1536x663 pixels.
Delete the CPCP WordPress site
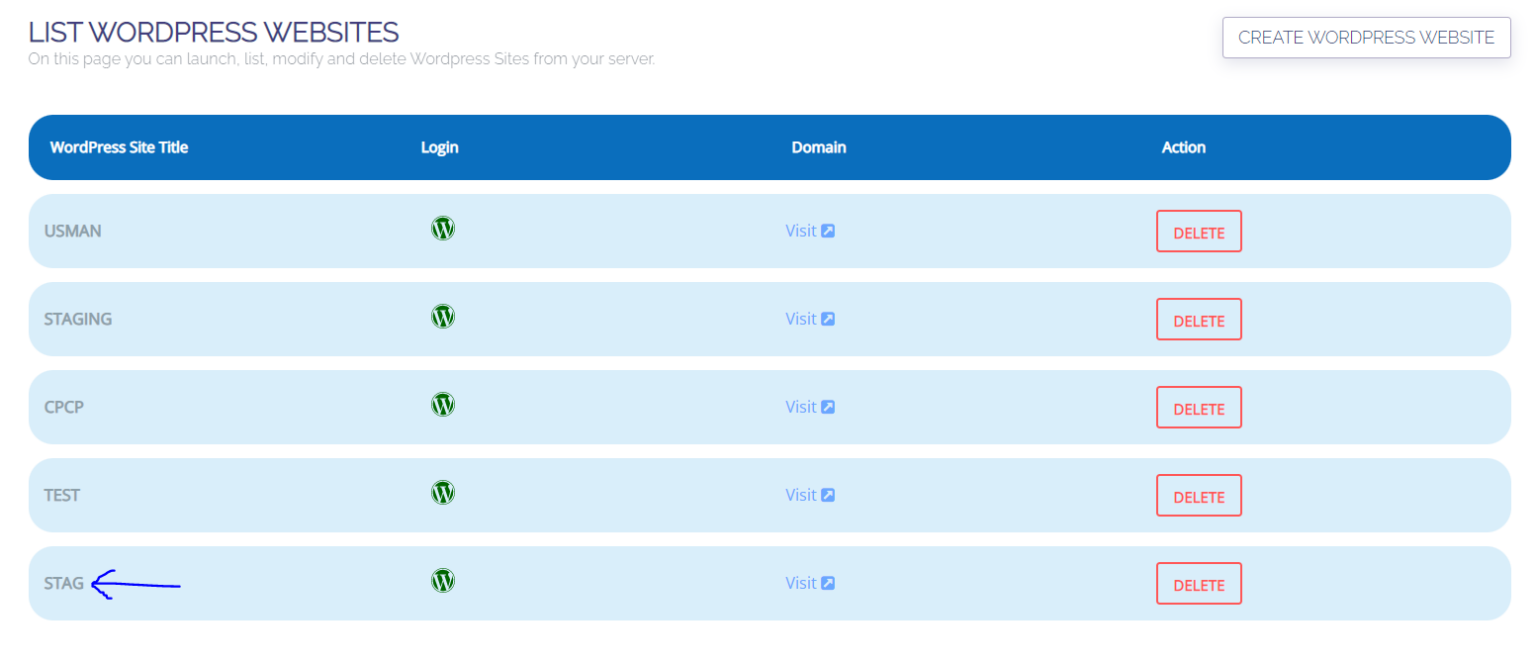click(x=1198, y=408)
